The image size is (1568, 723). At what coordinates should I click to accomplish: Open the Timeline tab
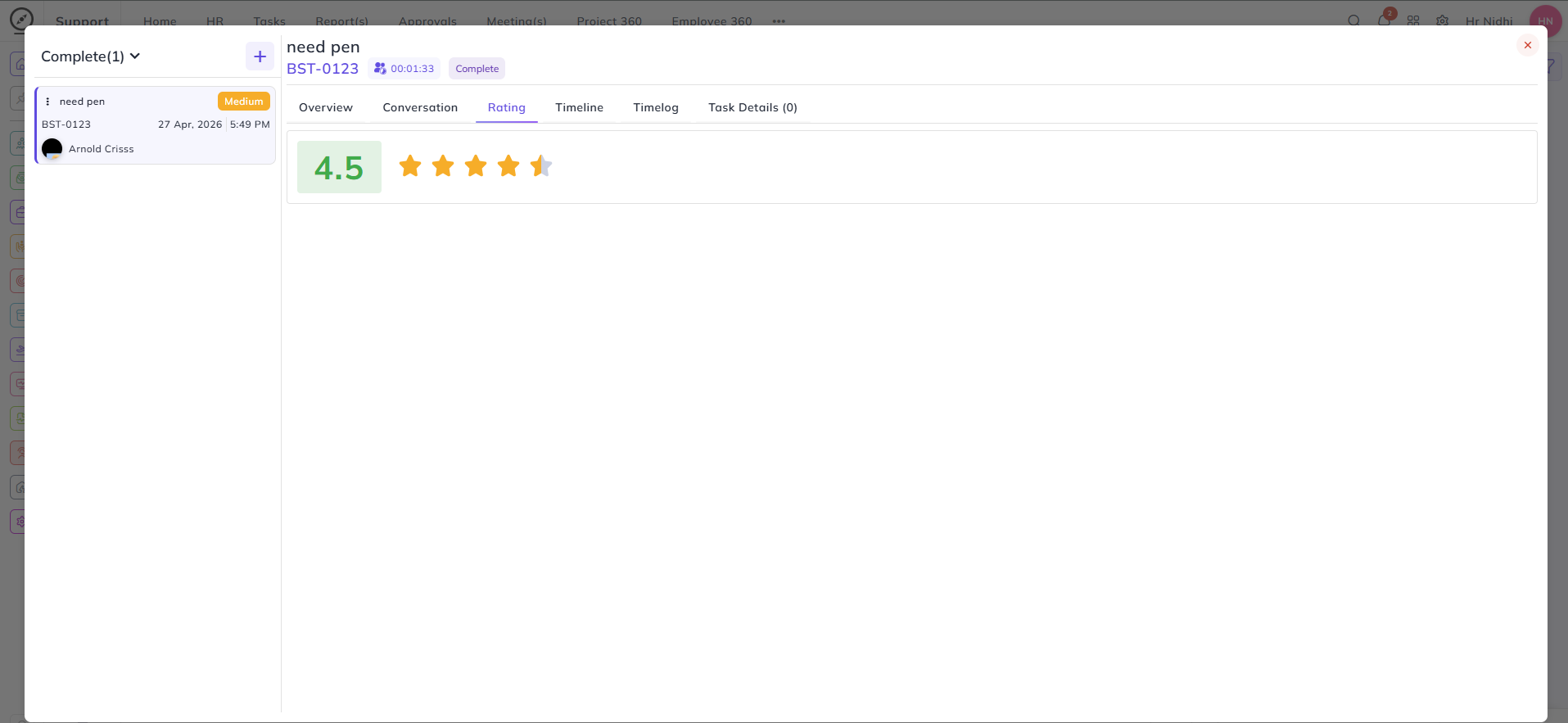[580, 107]
